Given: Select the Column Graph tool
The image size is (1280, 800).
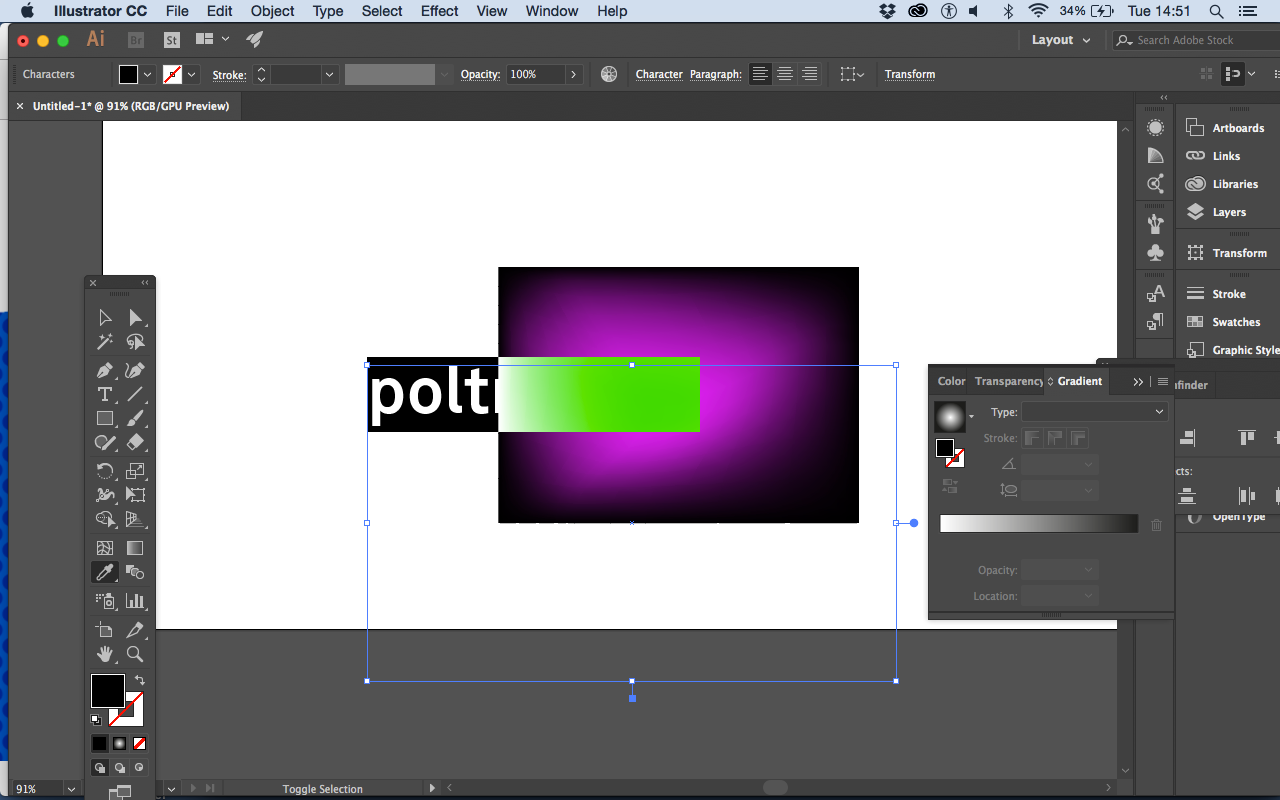Looking at the screenshot, I should click(x=135, y=601).
